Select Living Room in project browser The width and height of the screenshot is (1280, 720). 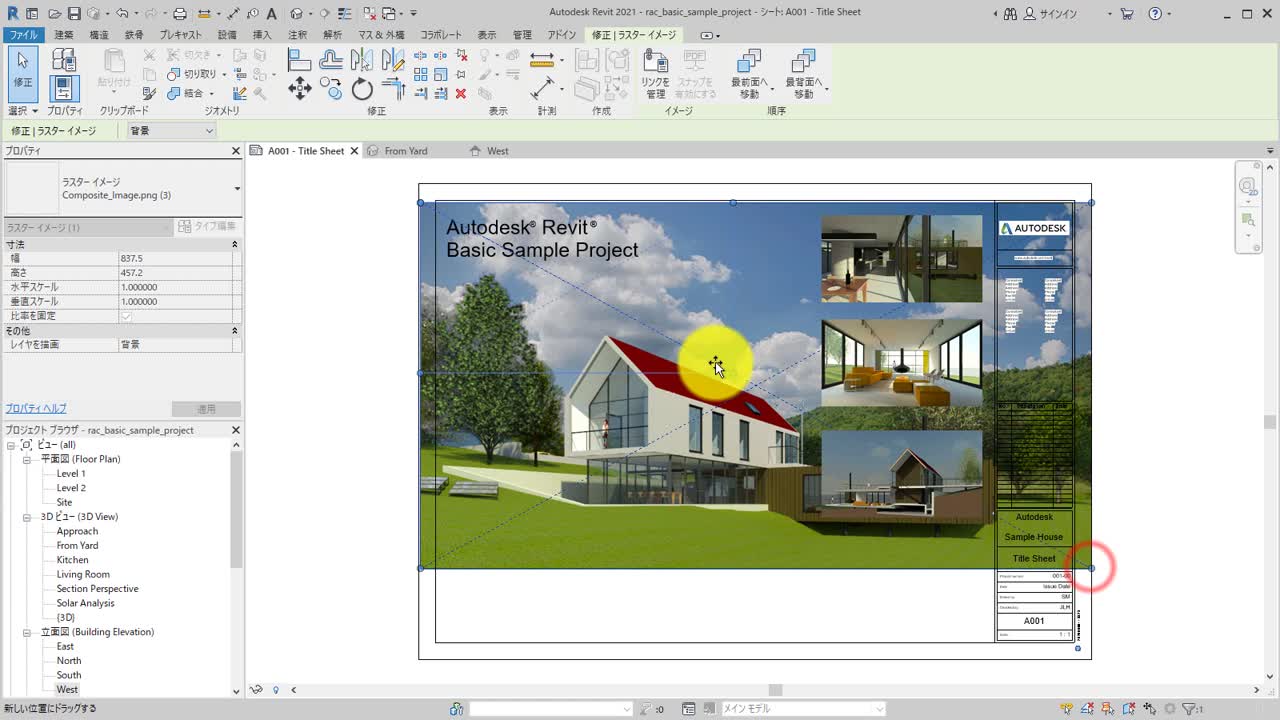pyautogui.click(x=83, y=574)
